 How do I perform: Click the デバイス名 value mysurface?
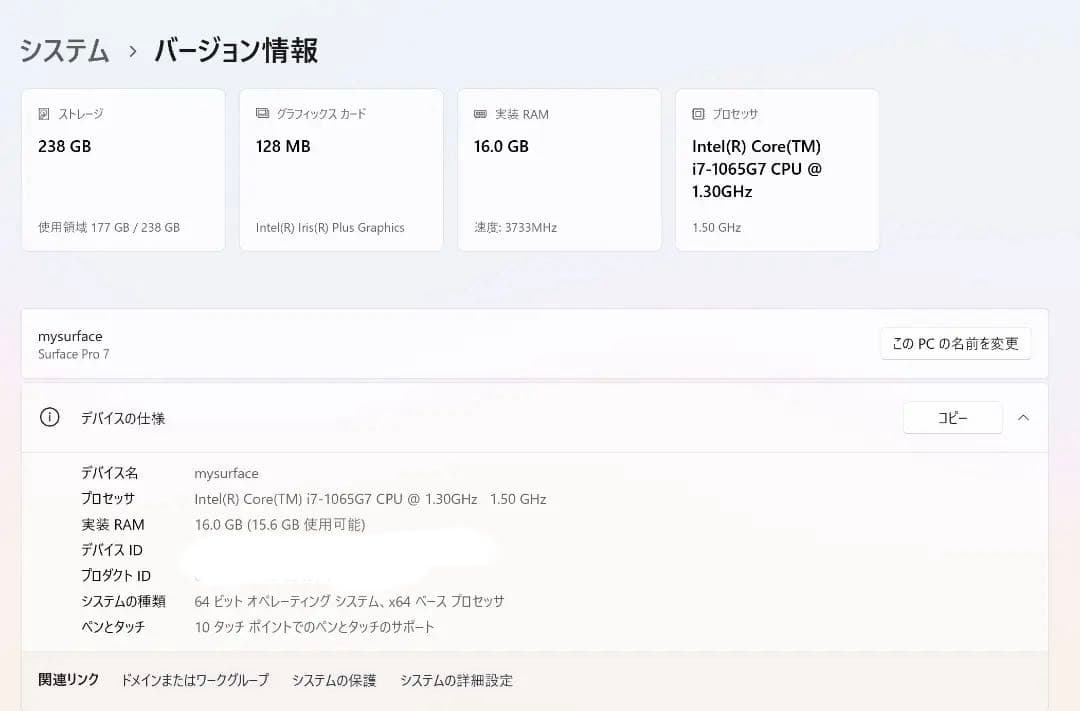coord(227,473)
